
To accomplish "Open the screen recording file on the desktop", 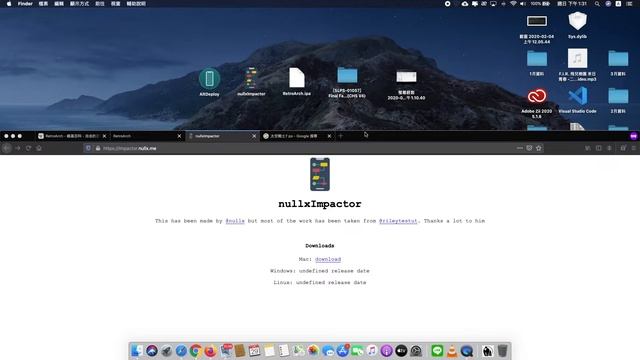I will 406,77.
